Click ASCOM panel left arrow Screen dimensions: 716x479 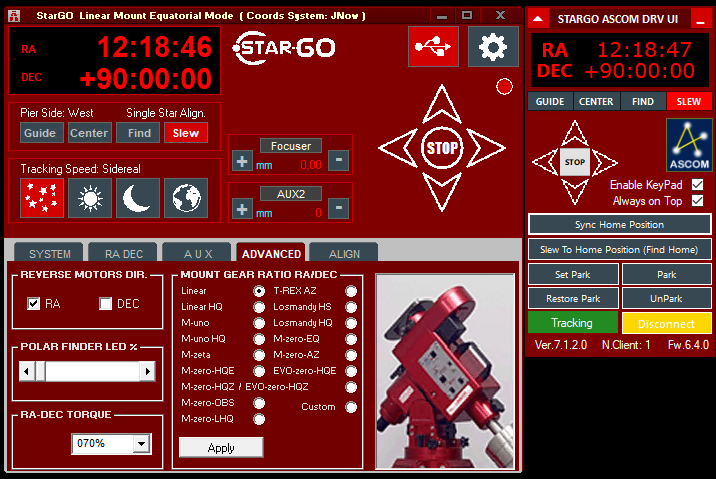tap(546, 162)
